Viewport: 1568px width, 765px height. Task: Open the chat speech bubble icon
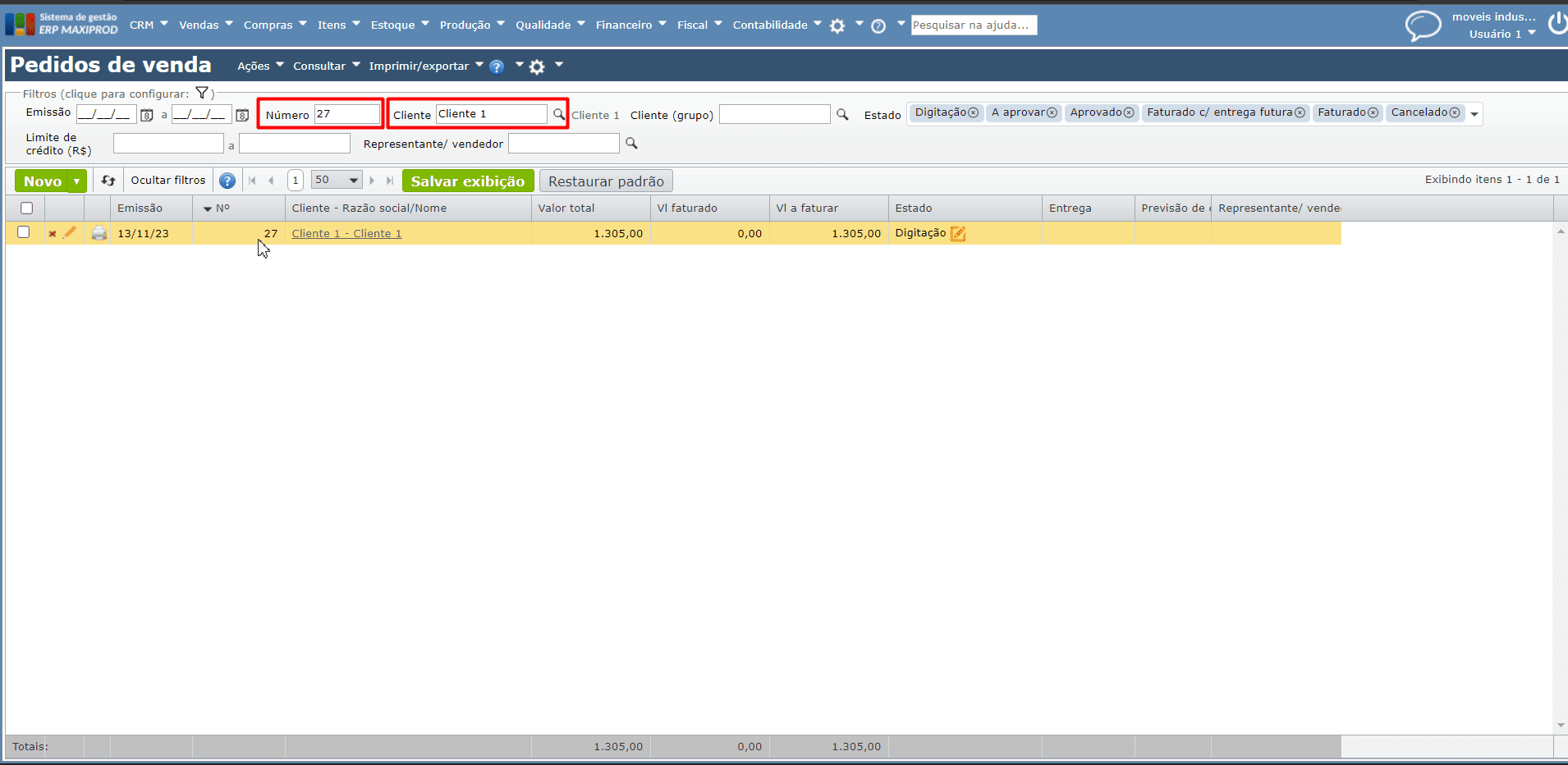point(1423,25)
